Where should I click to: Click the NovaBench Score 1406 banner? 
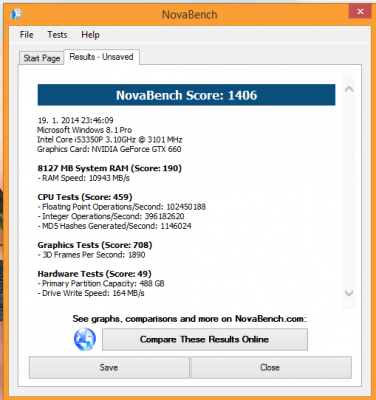click(186, 95)
